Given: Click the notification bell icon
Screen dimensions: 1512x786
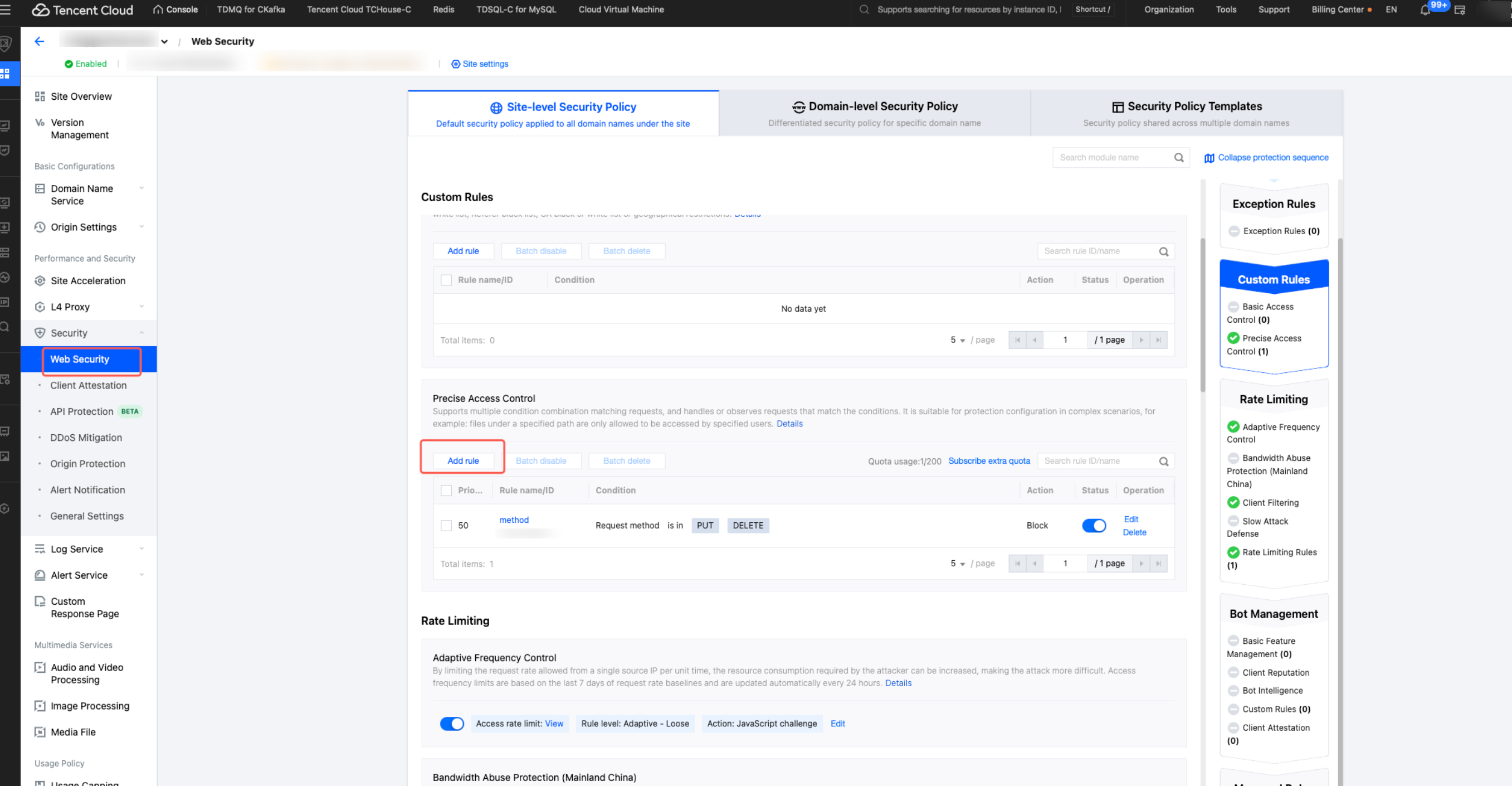Looking at the screenshot, I should tap(1425, 10).
